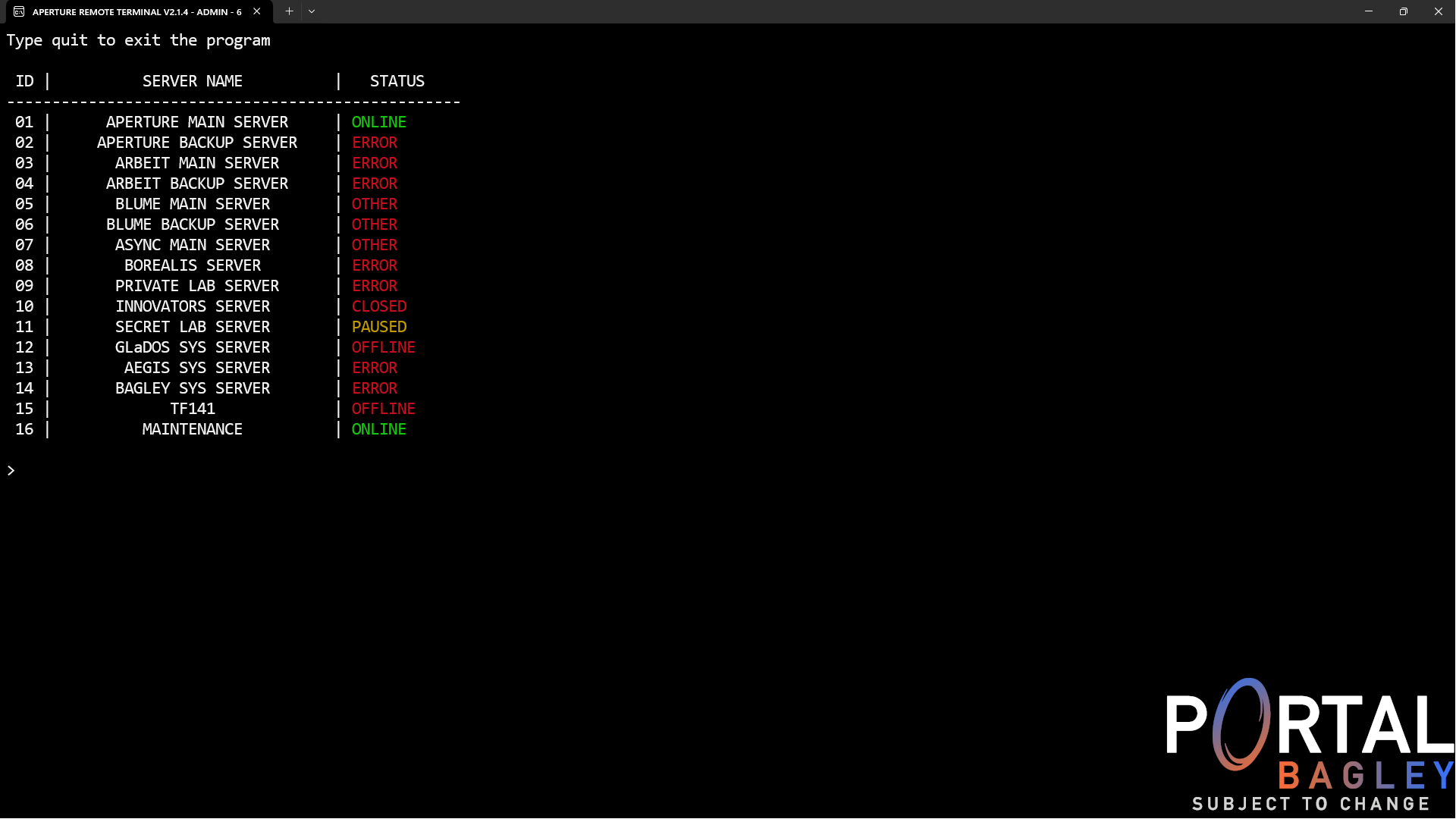Viewport: 1456px width, 819px height.
Task: Open a new terminal tab with the plus icon
Action: point(289,11)
